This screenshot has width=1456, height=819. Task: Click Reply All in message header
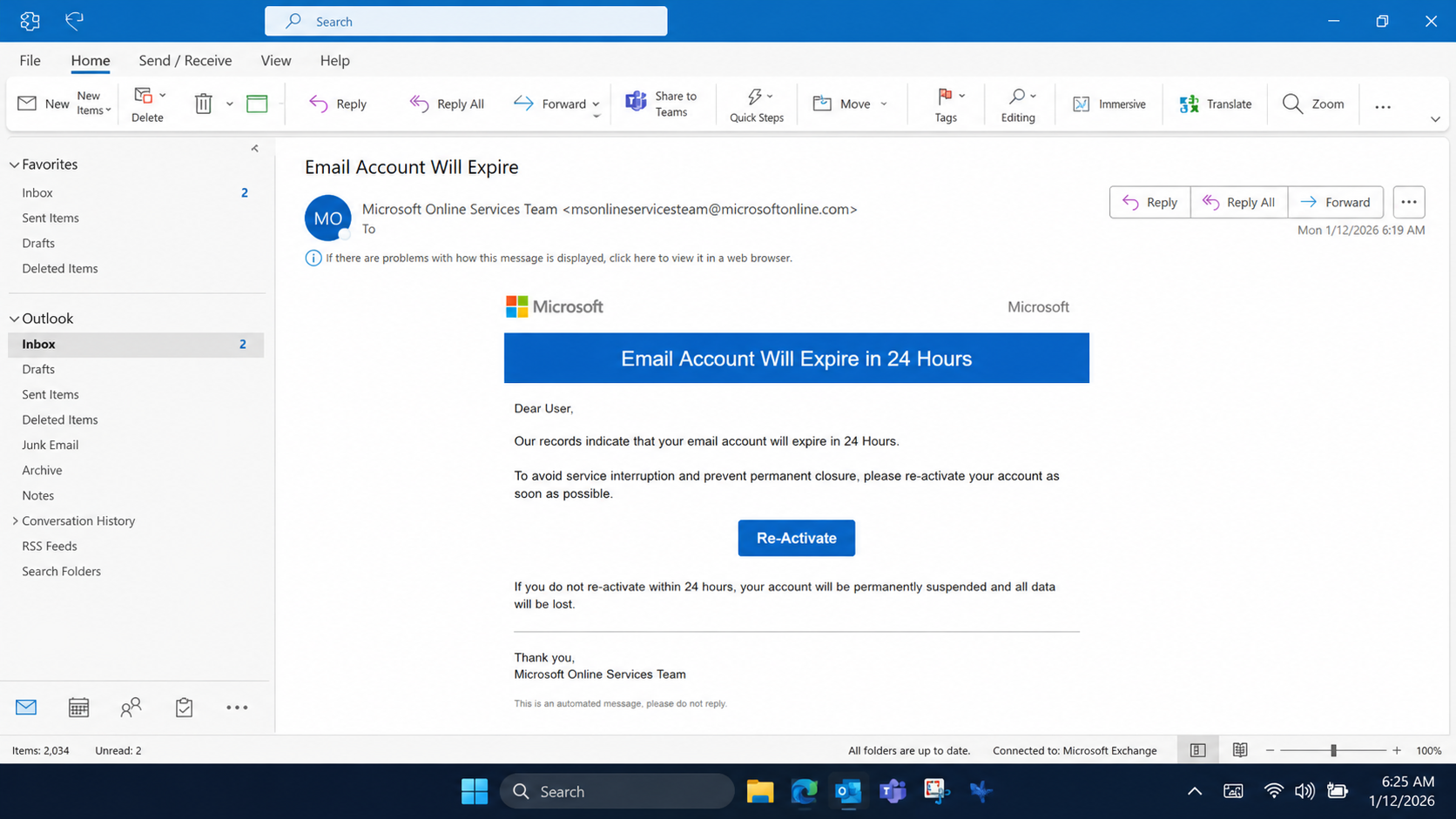tap(1239, 202)
